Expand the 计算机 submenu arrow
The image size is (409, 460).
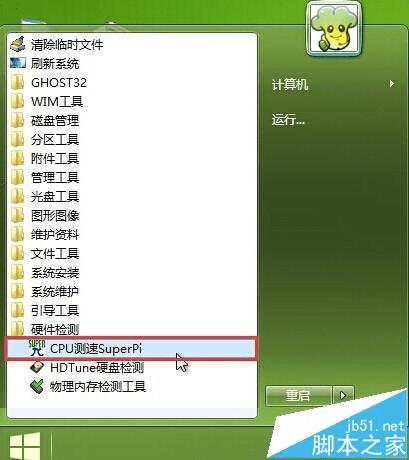coord(392,84)
